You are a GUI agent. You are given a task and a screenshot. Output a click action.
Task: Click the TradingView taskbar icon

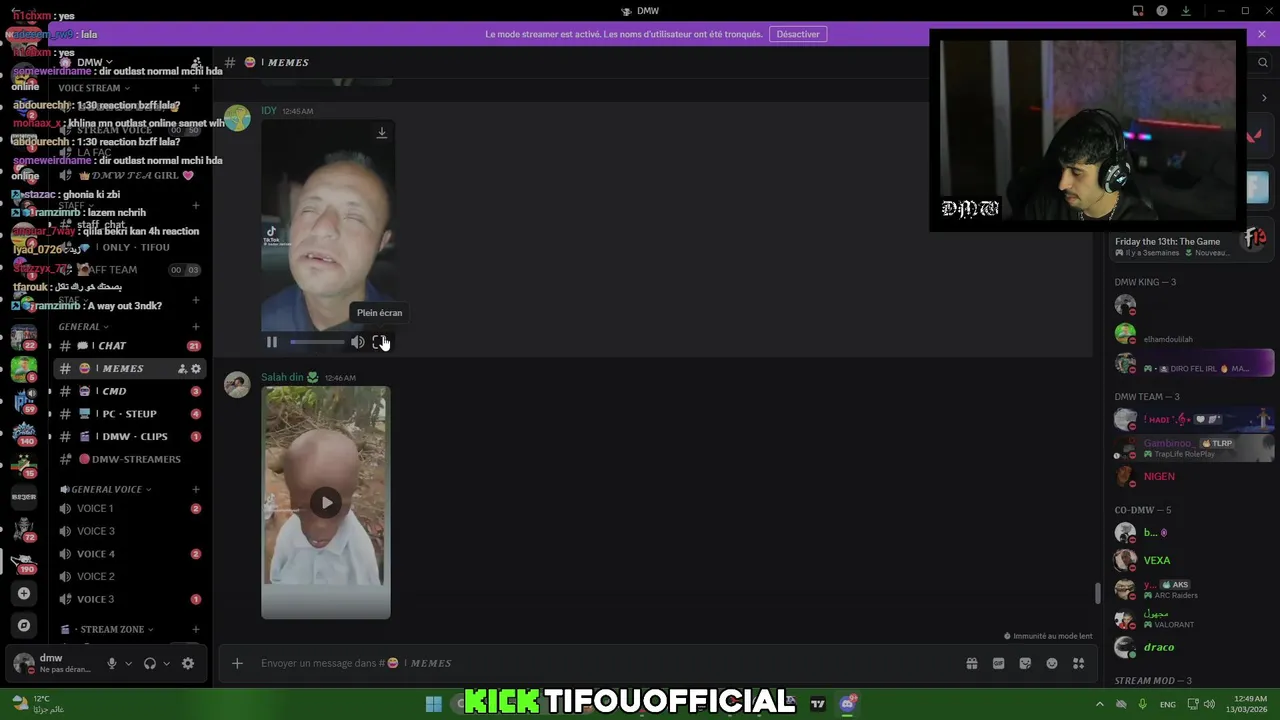tap(818, 704)
